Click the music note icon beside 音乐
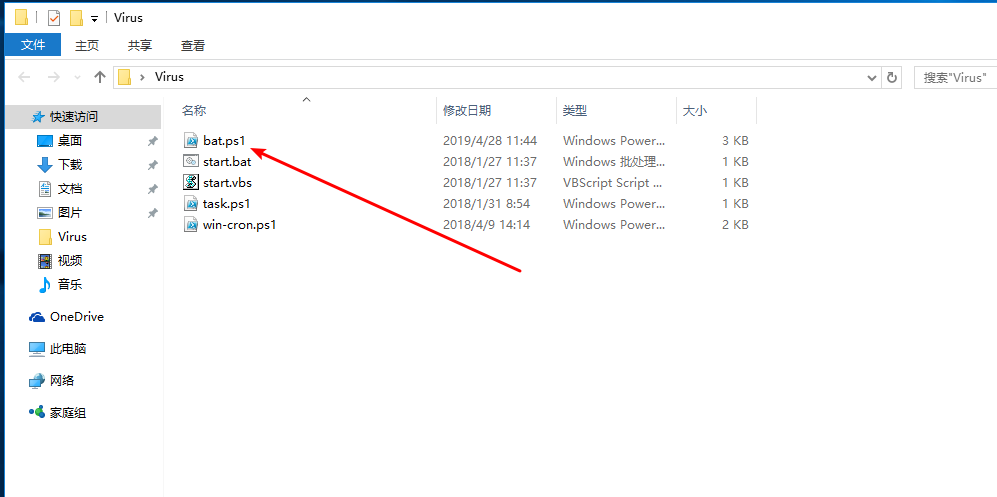This screenshot has height=497, width=997. click(x=45, y=285)
